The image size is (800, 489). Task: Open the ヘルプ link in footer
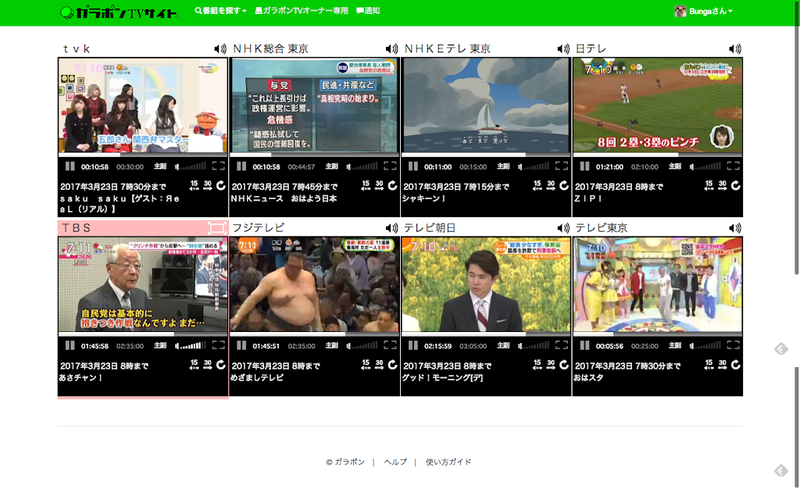(x=395, y=462)
